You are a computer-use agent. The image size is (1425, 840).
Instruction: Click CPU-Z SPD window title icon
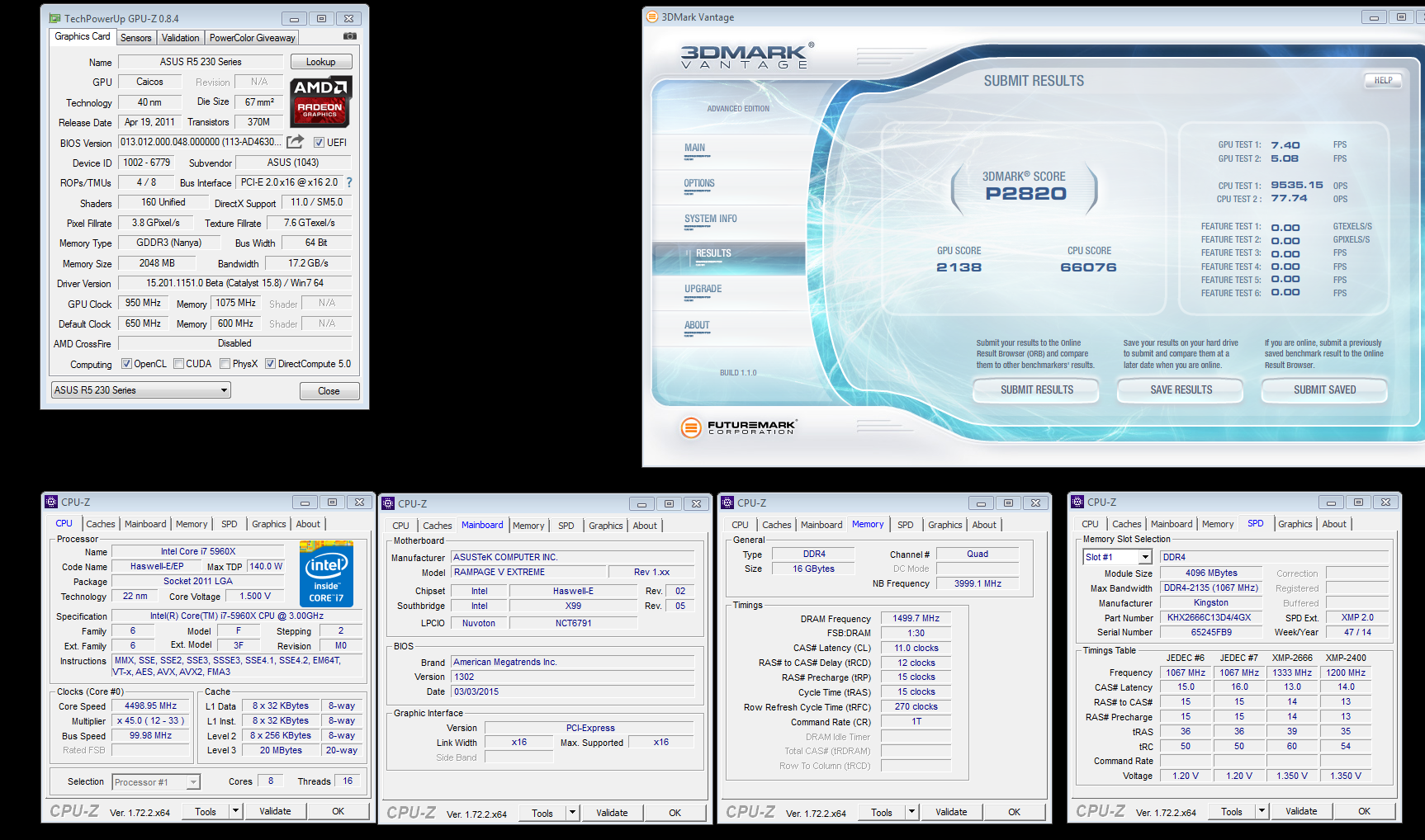(1077, 502)
